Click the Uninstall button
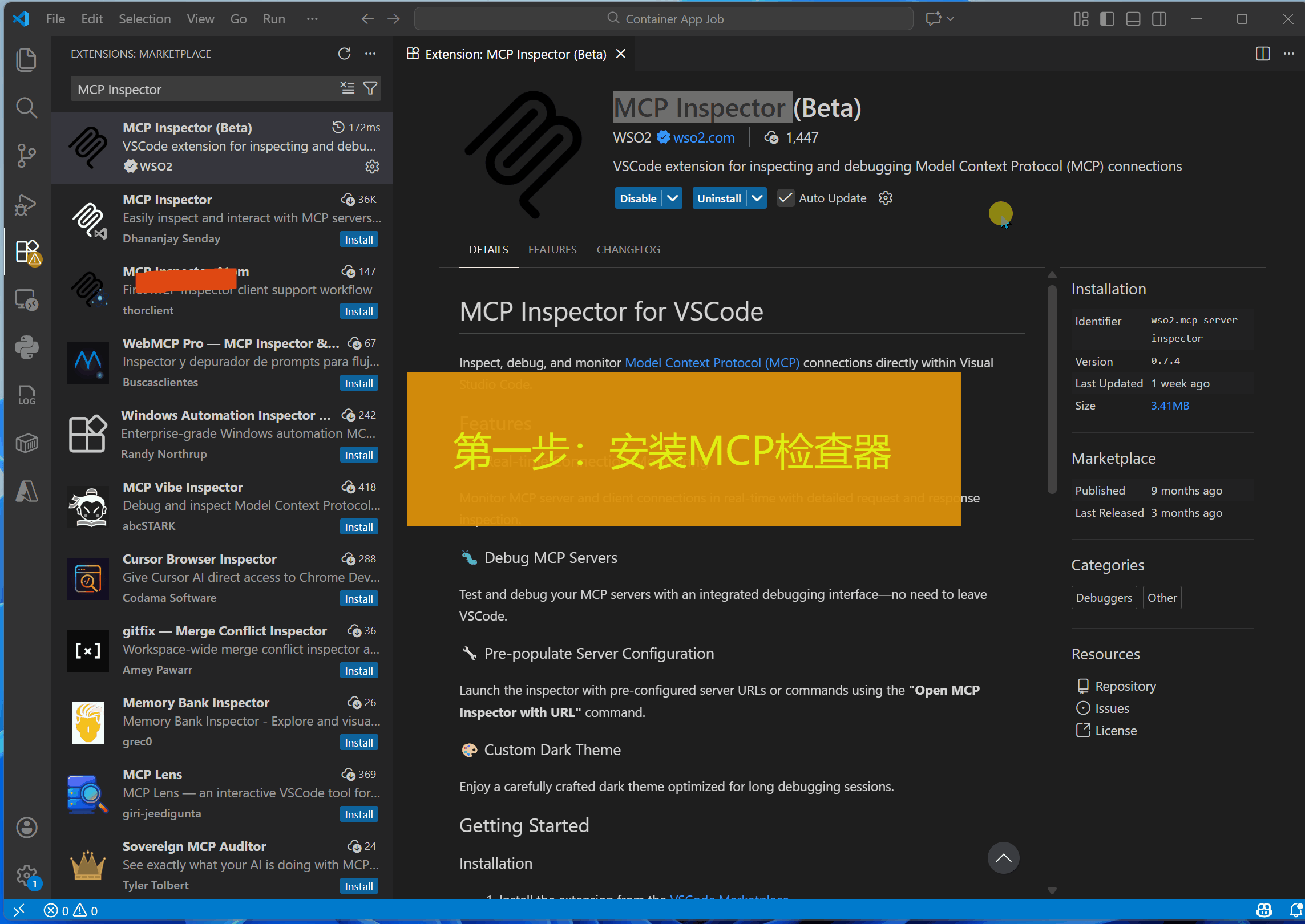 (x=719, y=198)
